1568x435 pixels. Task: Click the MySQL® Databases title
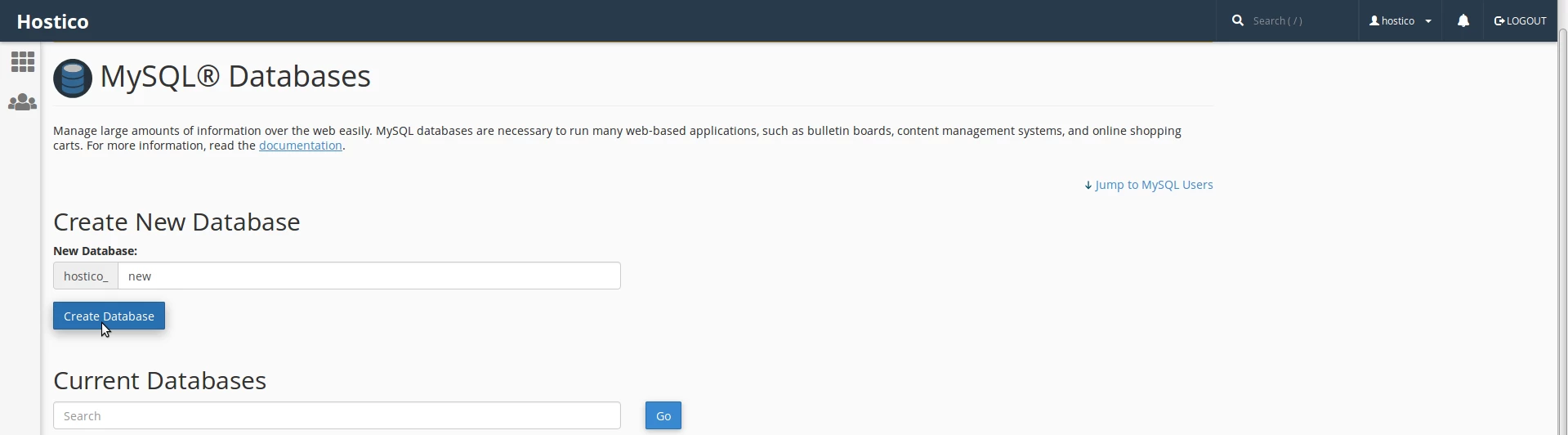235,76
